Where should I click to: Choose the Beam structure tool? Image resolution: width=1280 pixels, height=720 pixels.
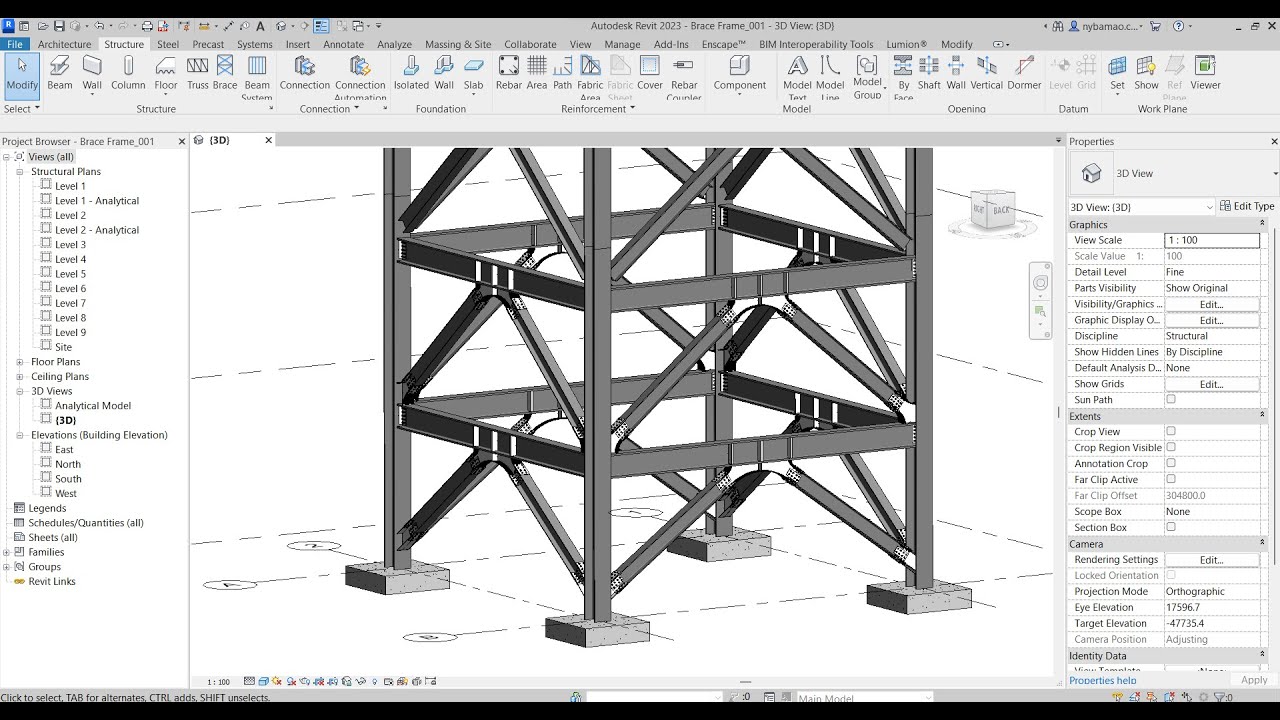tap(60, 74)
